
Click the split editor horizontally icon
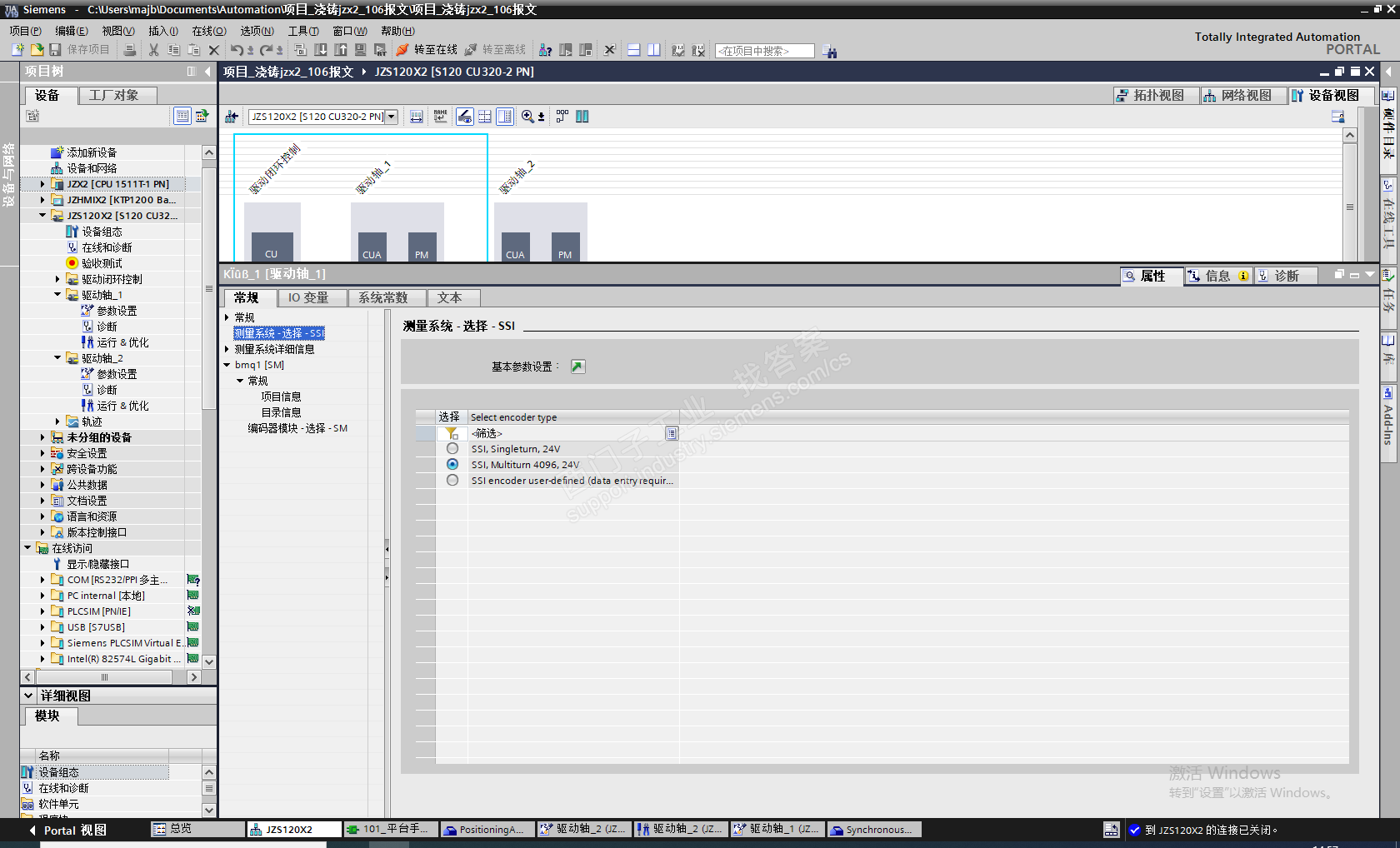tap(634, 50)
